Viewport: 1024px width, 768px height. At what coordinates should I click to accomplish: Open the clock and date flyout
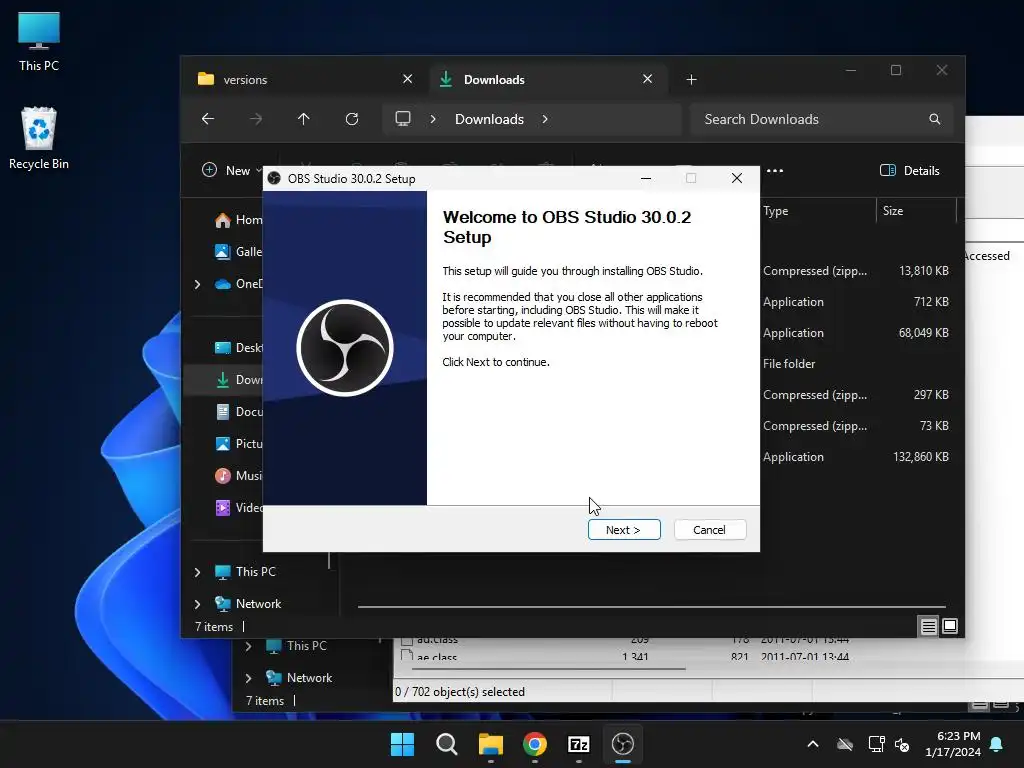[953, 744]
